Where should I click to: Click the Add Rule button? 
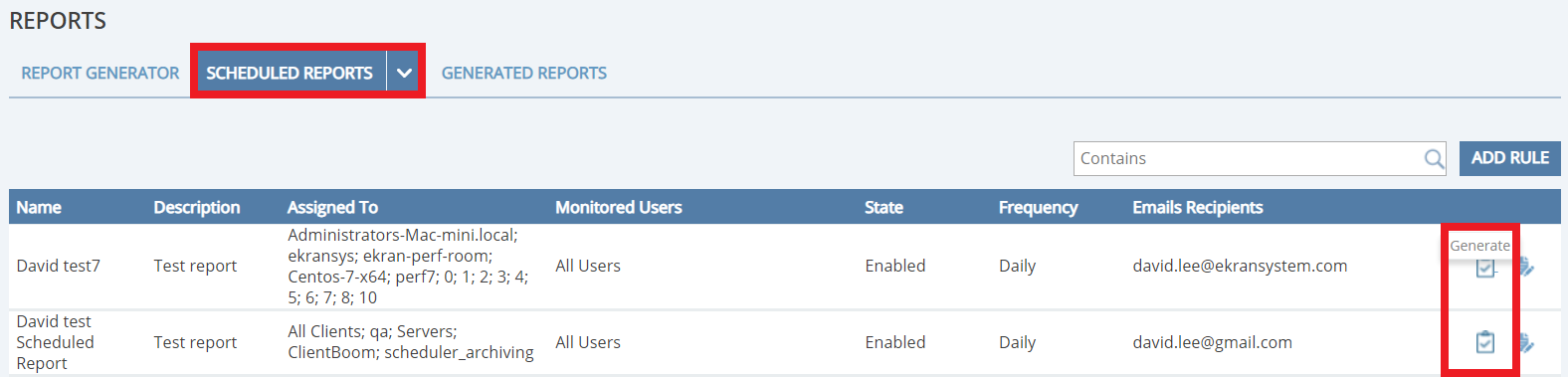point(1509,158)
